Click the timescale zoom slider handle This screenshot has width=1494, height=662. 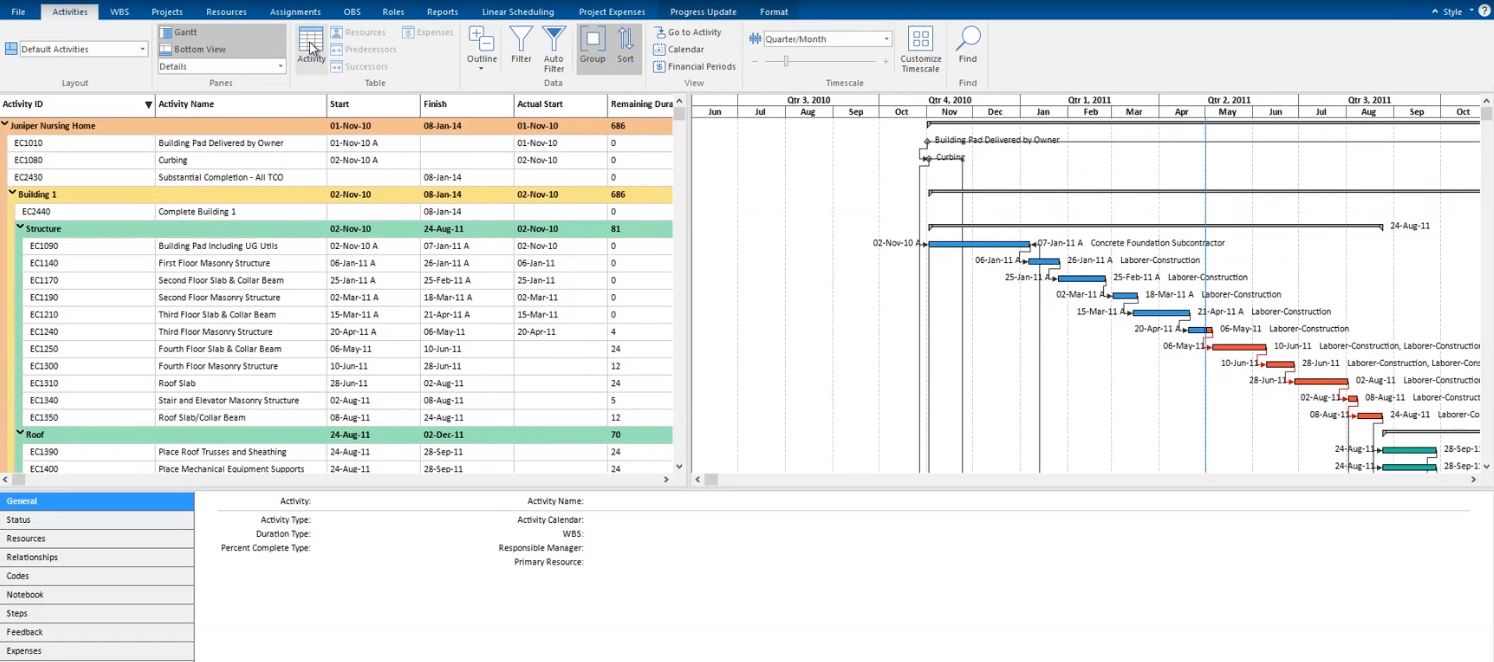pos(786,61)
